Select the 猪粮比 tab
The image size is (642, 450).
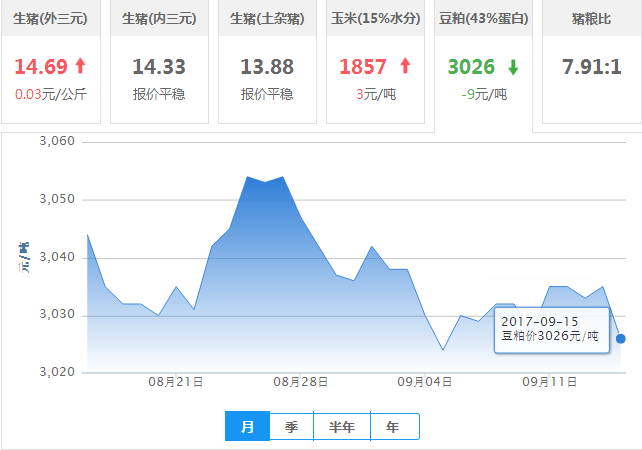[592, 61]
